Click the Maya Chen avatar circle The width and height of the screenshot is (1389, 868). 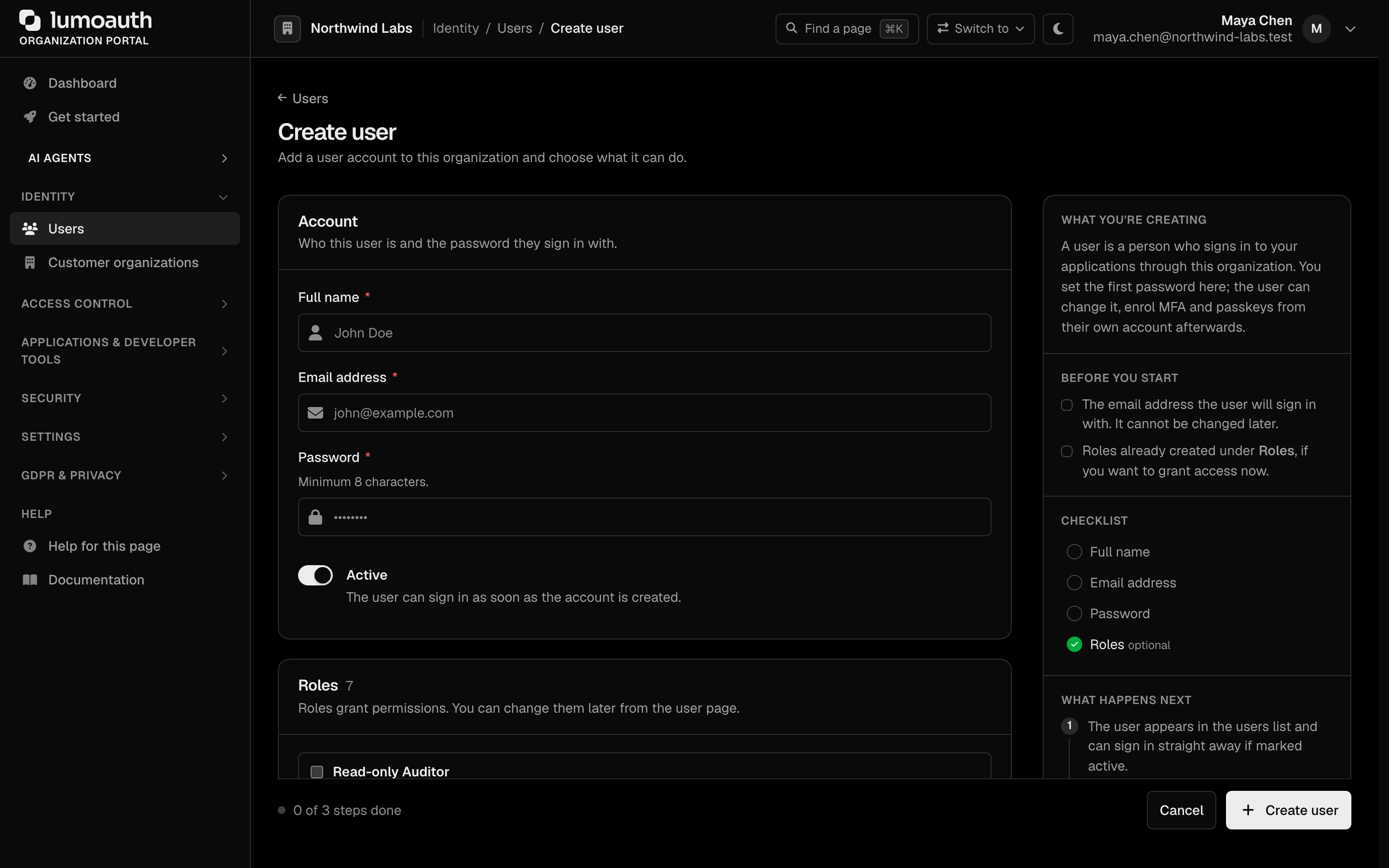[1316, 29]
